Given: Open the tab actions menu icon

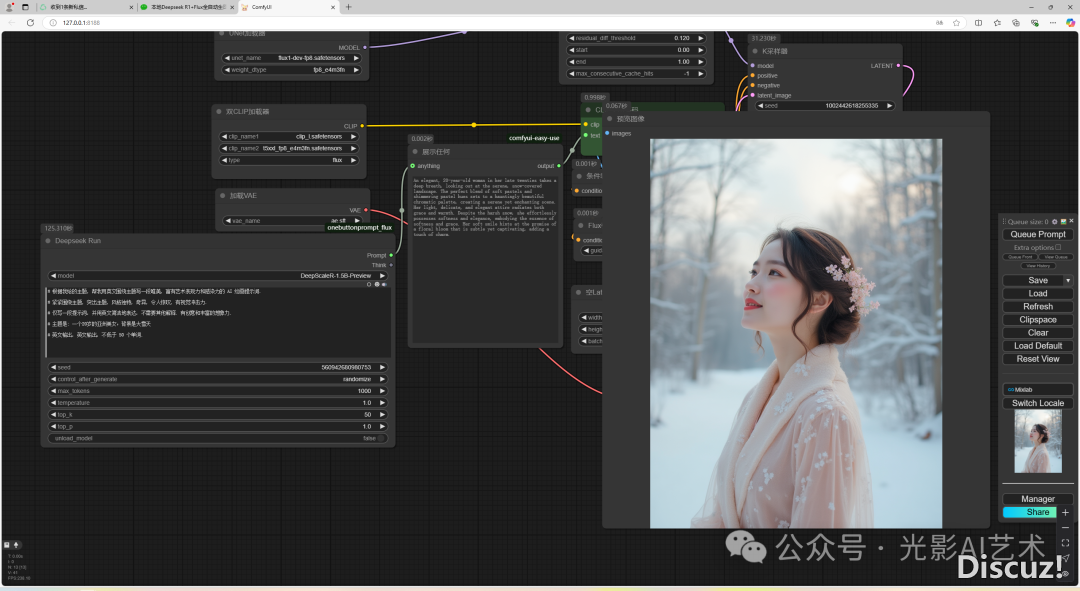Looking at the screenshot, I should [x=25, y=7].
